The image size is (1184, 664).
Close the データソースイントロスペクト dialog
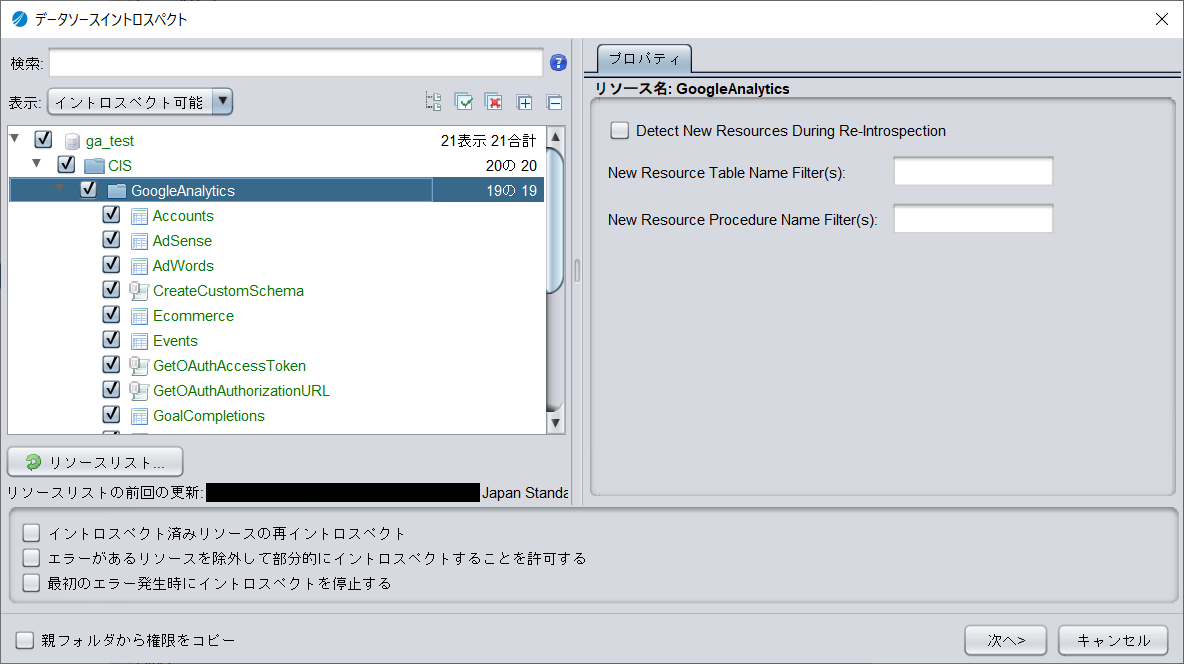click(1161, 19)
